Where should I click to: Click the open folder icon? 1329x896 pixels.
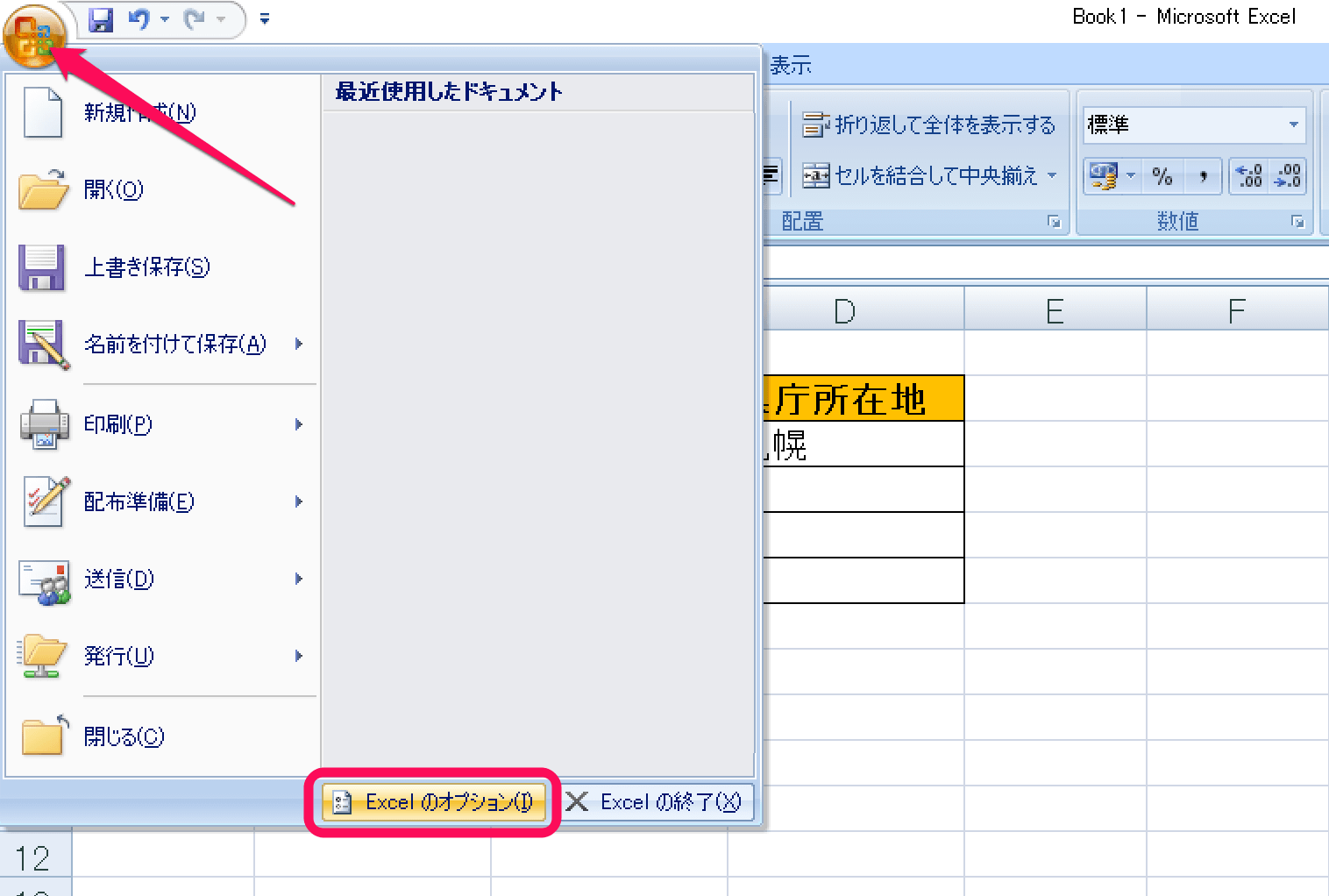(x=44, y=189)
